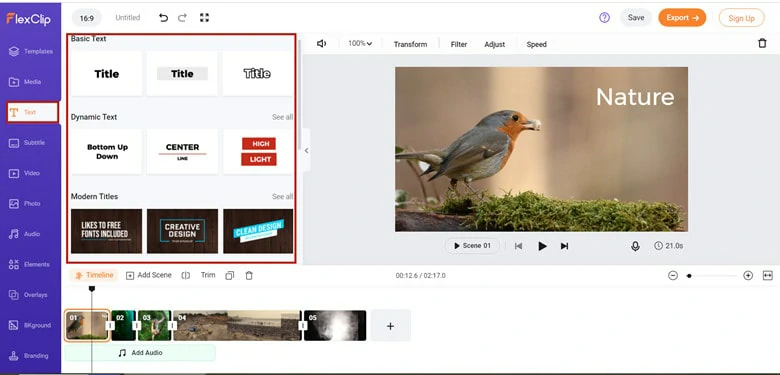Add the Bottom Up Down dynamic text
The height and width of the screenshot is (375, 780).
[x=106, y=152]
